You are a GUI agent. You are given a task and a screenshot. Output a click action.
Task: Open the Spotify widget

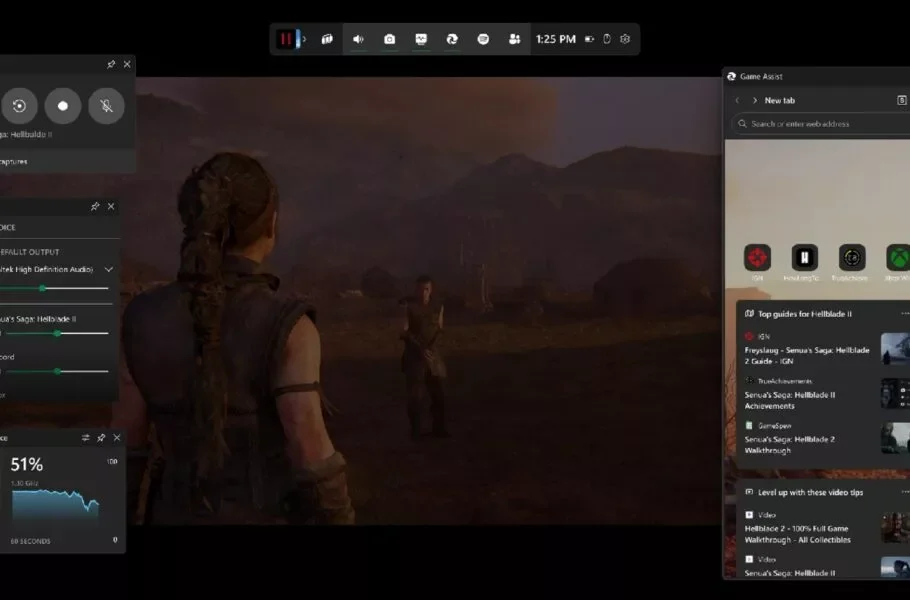pos(483,39)
